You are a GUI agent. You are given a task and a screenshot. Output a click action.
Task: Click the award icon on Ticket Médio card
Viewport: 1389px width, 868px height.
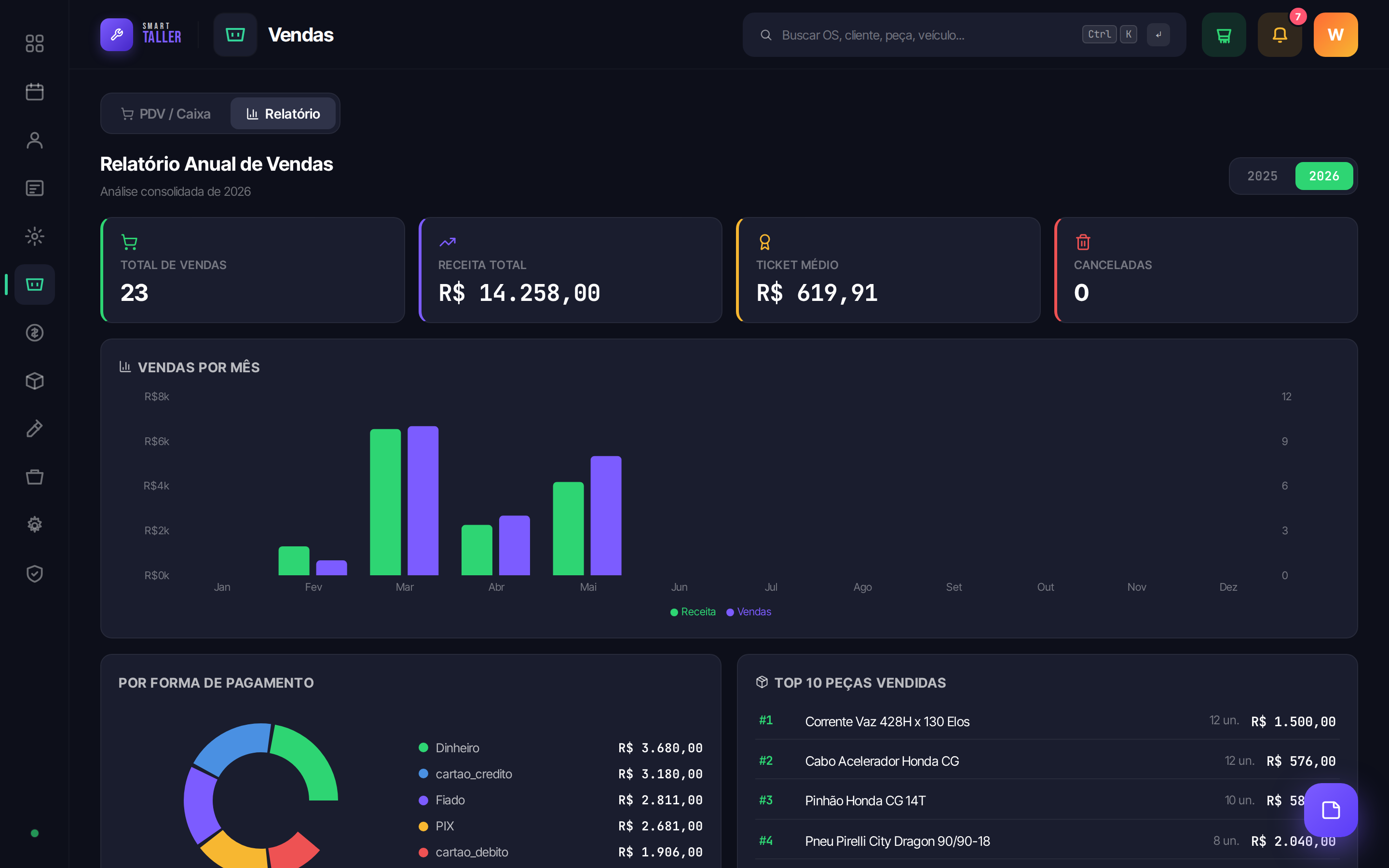764,242
